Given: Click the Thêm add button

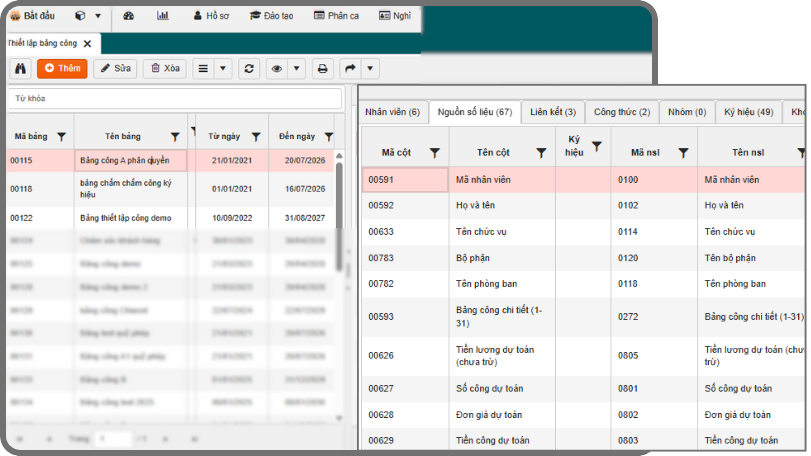Looking at the screenshot, I should [62, 68].
